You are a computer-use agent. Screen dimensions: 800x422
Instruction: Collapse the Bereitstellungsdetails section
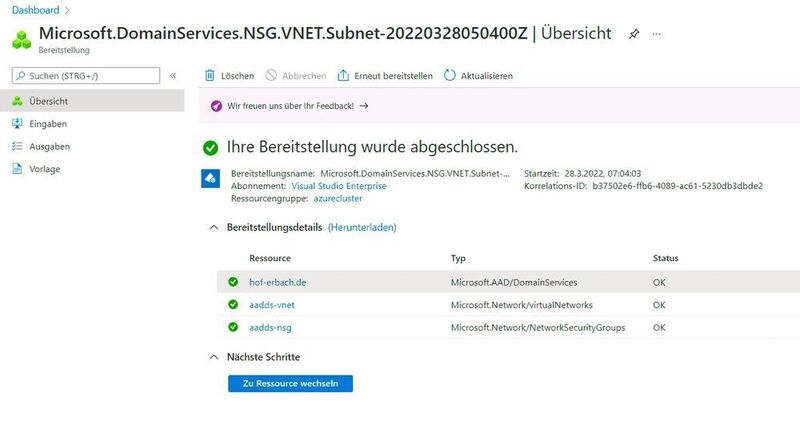[212, 228]
